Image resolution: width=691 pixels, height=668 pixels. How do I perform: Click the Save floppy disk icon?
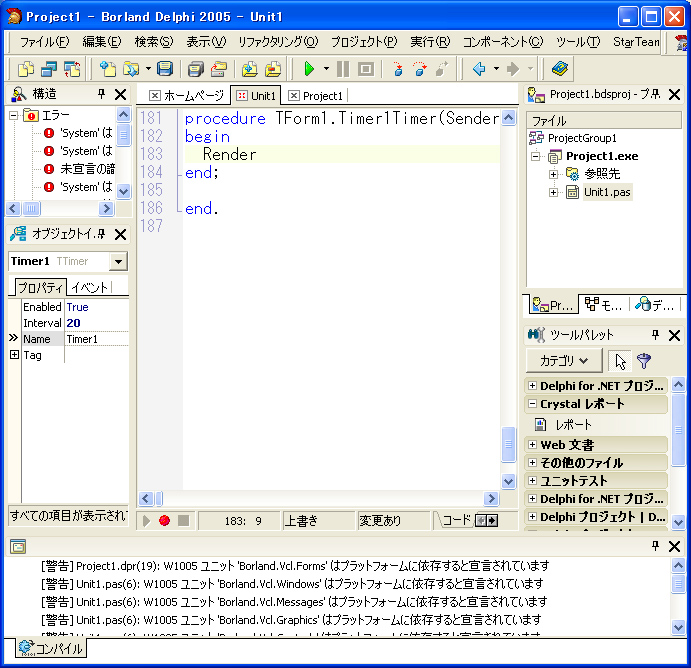tap(165, 69)
